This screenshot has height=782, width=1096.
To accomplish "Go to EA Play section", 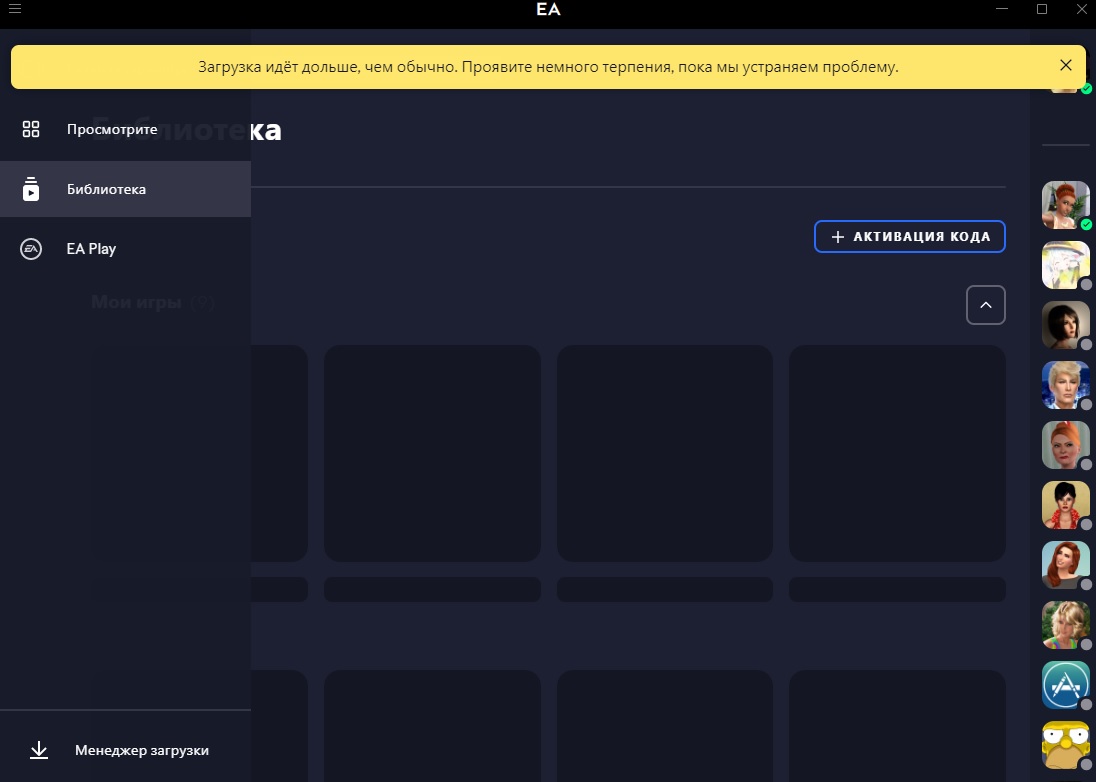I will 125,249.
